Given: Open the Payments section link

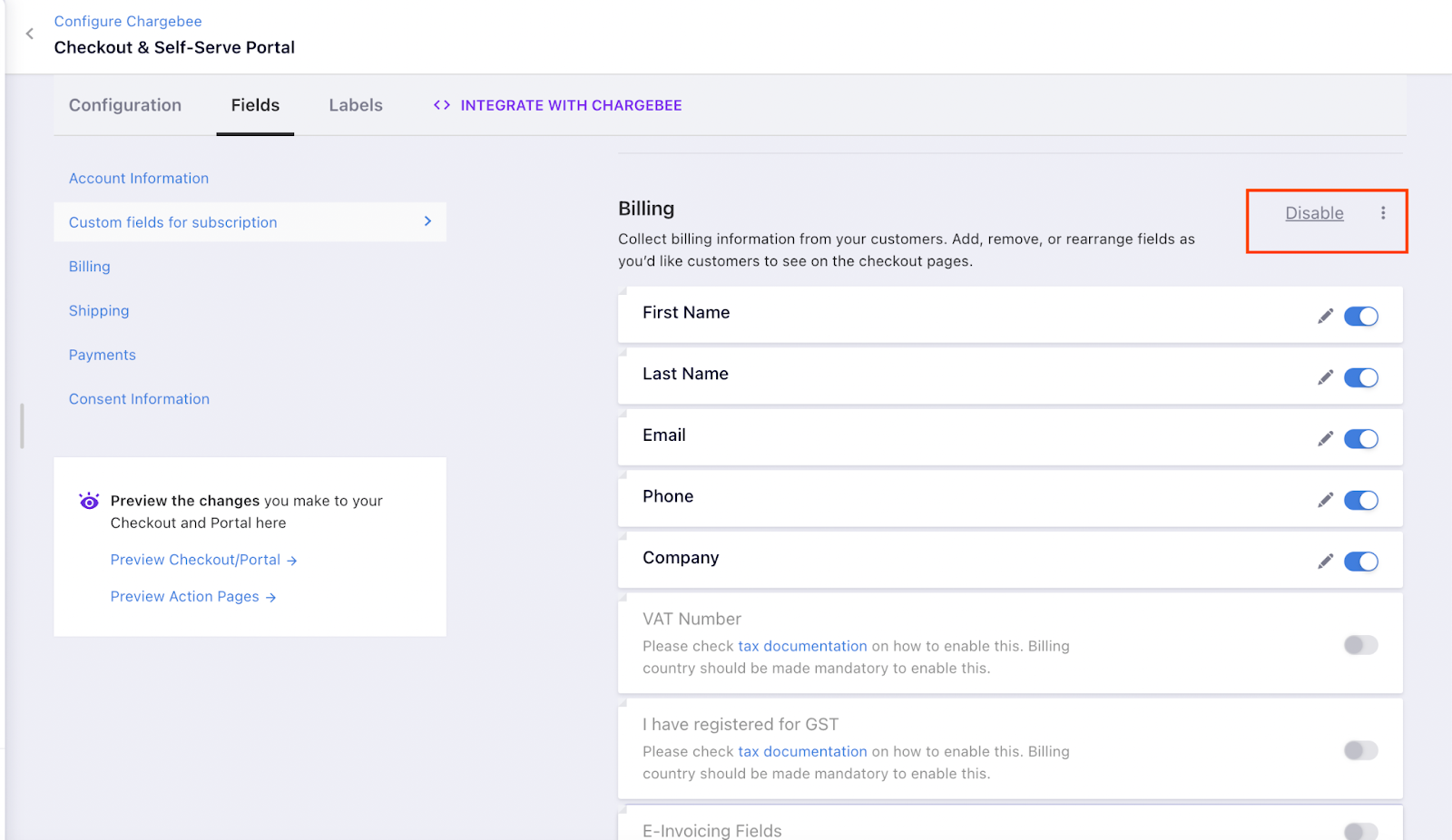Looking at the screenshot, I should tap(103, 355).
